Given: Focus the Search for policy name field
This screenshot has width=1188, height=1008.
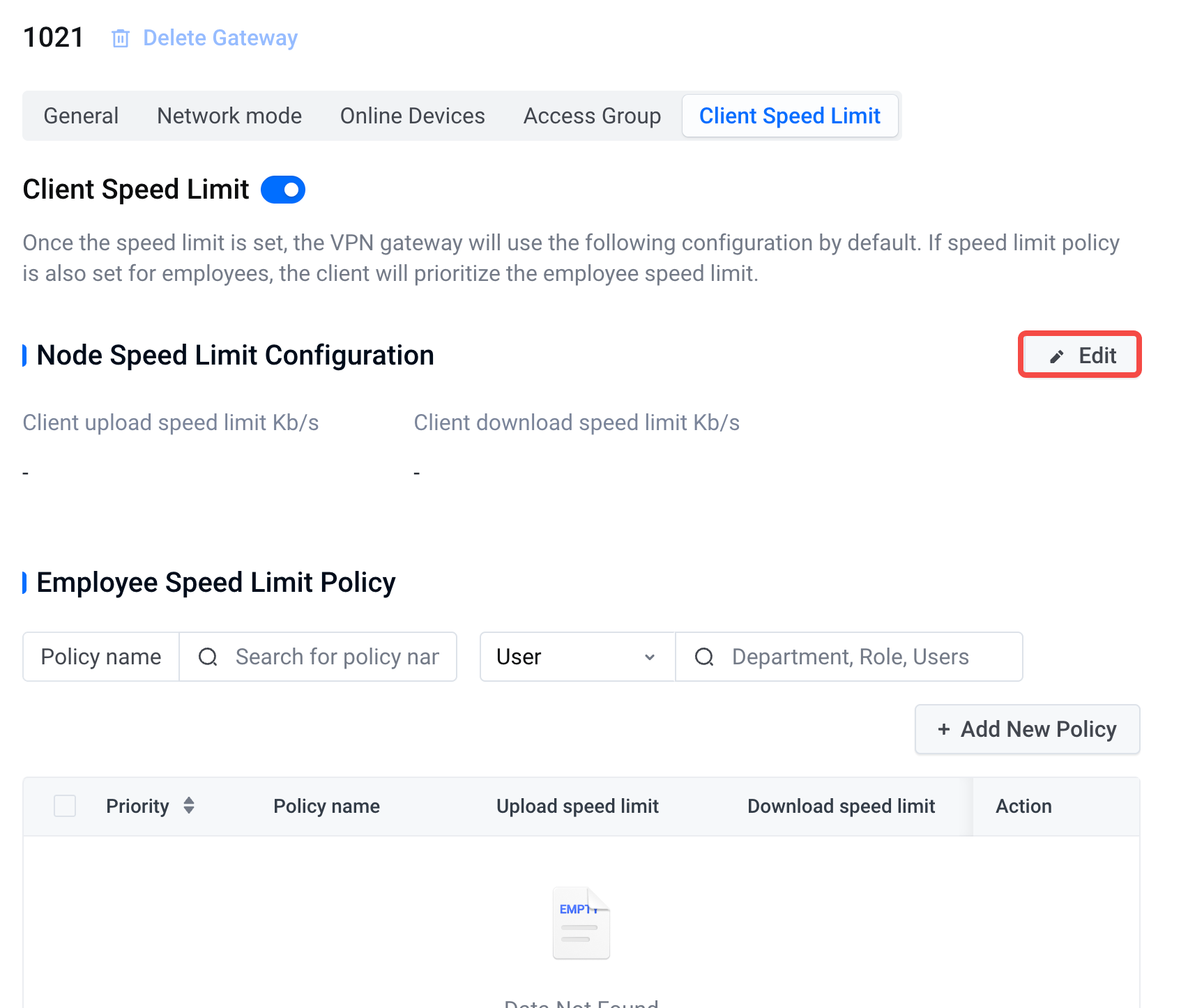Looking at the screenshot, I should point(337,657).
